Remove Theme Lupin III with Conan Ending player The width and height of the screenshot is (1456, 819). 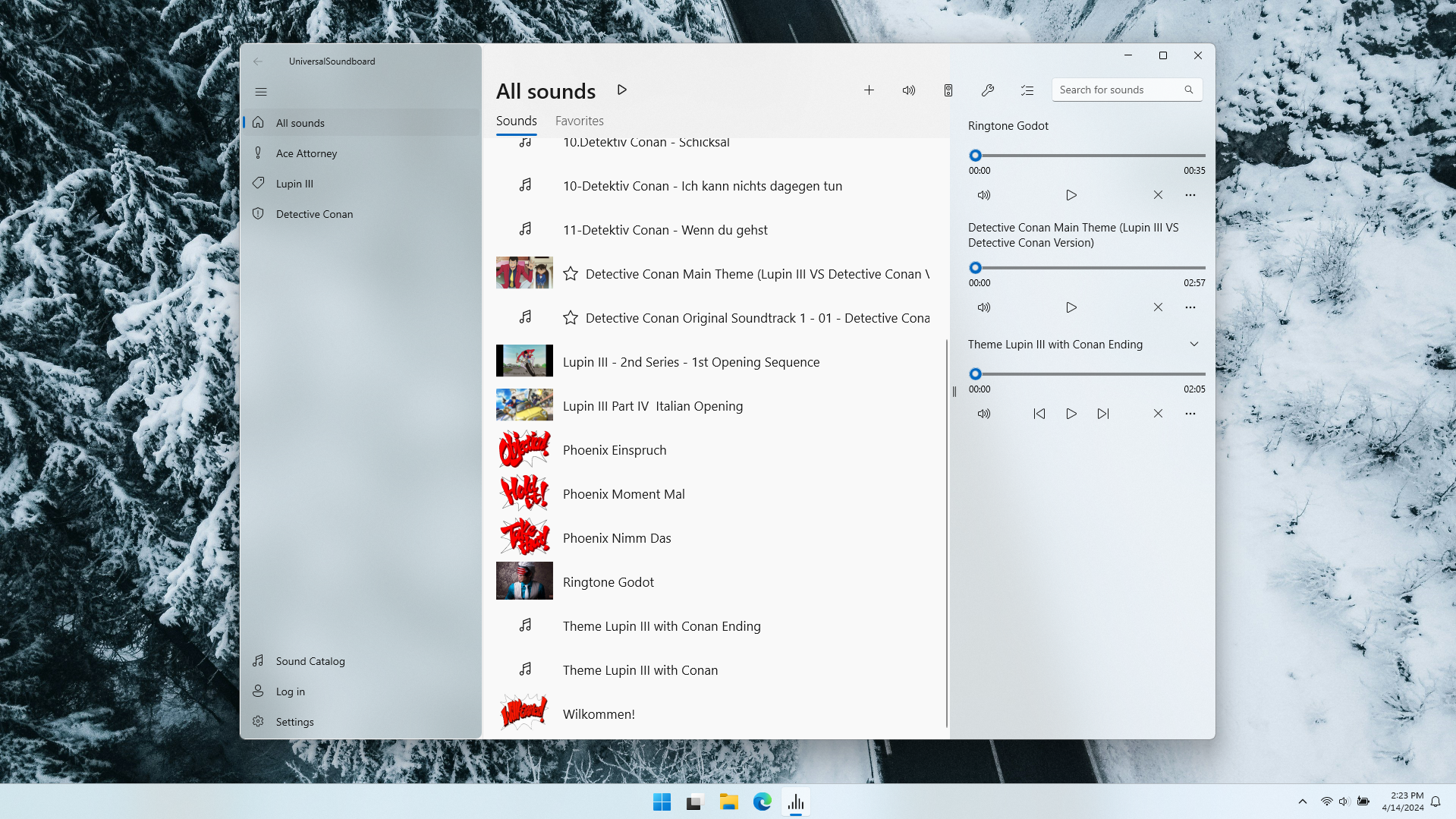tap(1159, 414)
